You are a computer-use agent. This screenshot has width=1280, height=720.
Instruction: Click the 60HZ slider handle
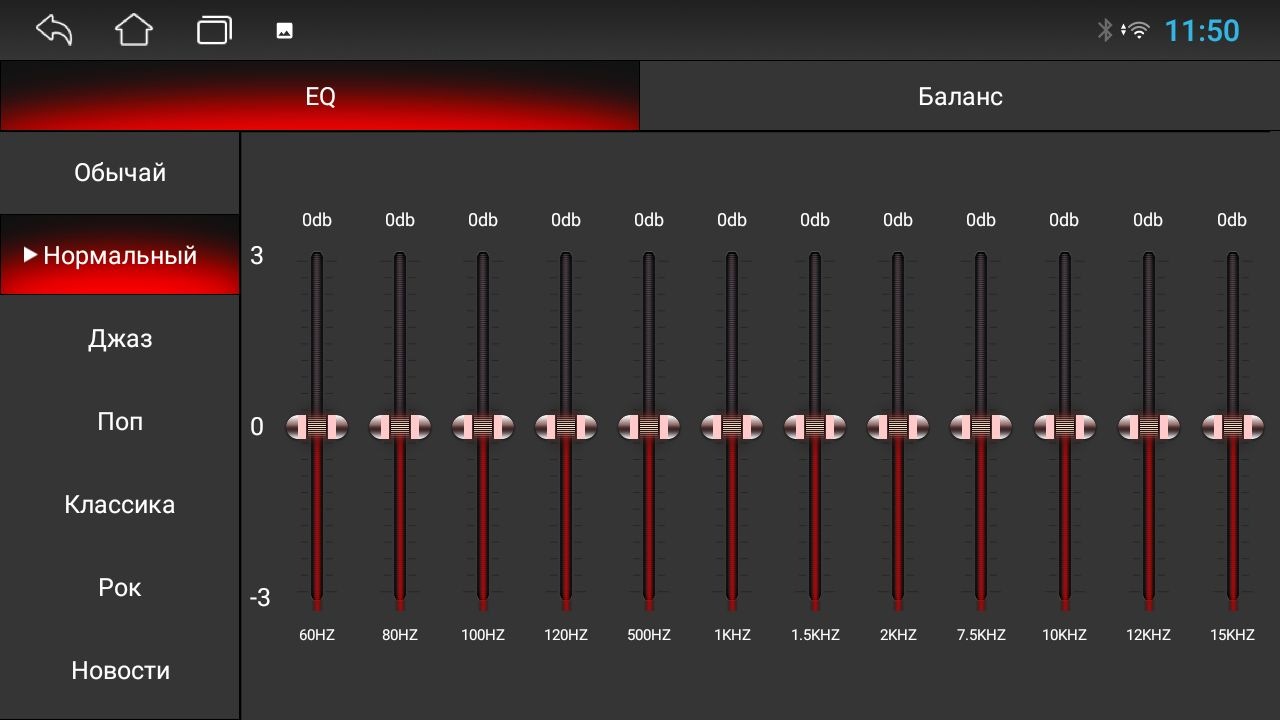[317, 427]
